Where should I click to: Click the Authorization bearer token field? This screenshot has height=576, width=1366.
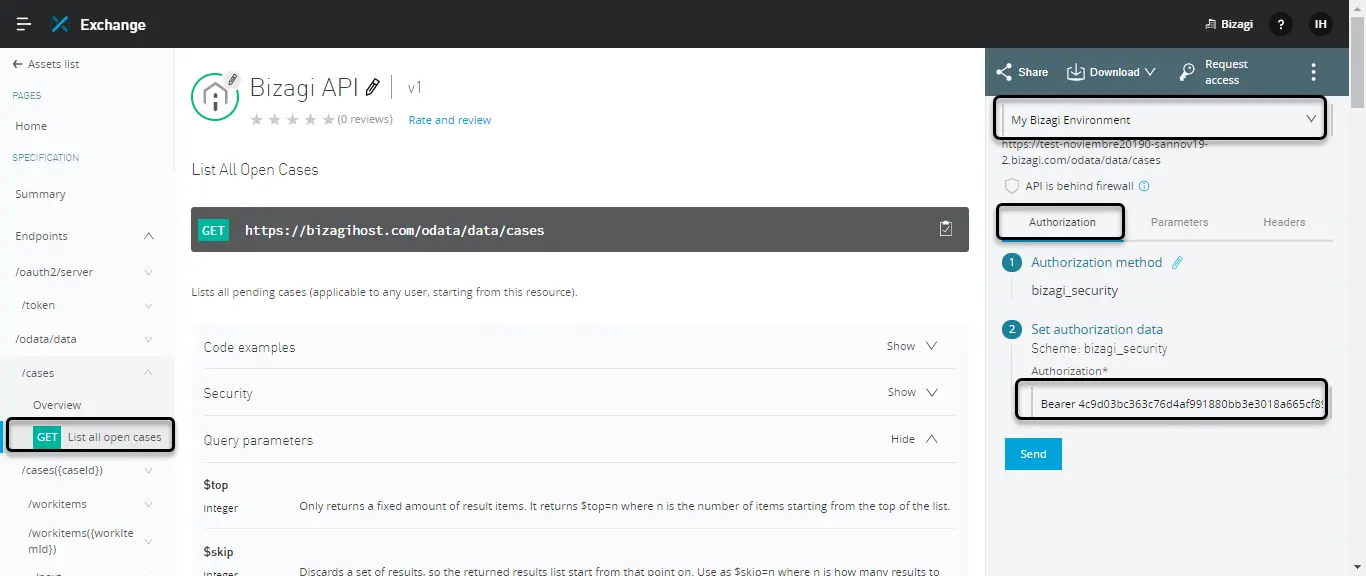tap(1173, 404)
